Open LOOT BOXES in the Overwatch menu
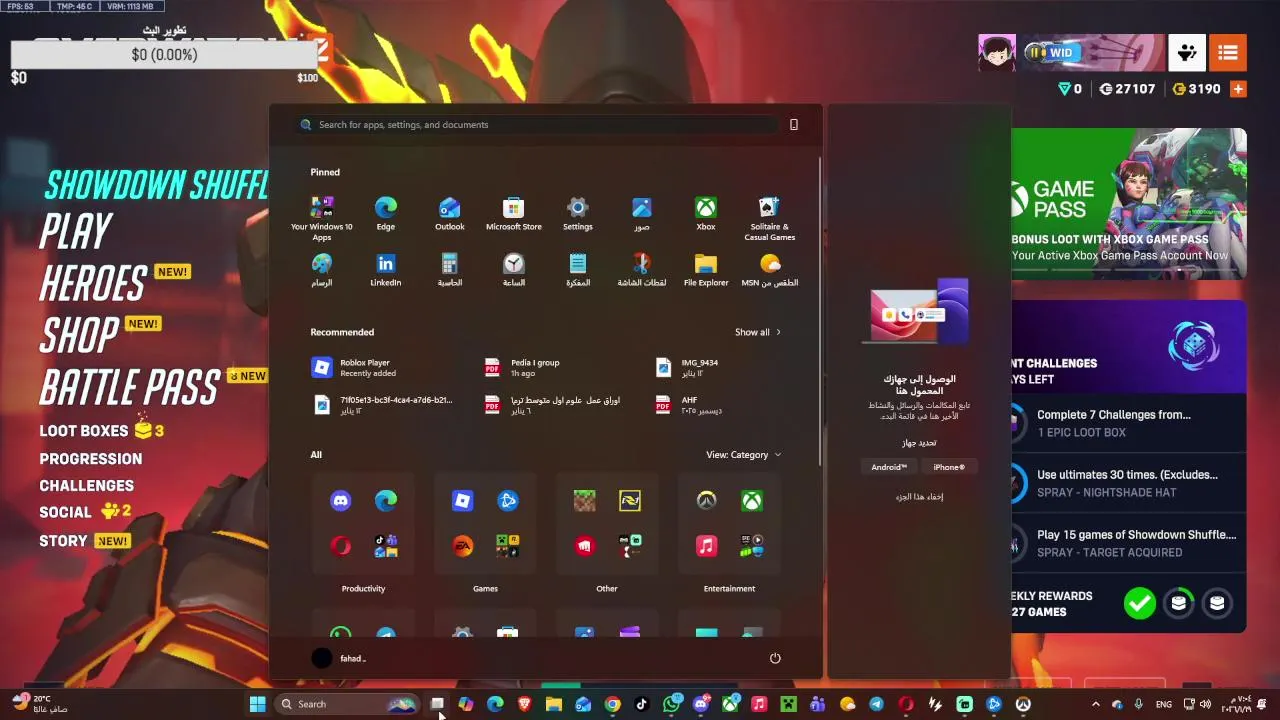 (x=84, y=431)
